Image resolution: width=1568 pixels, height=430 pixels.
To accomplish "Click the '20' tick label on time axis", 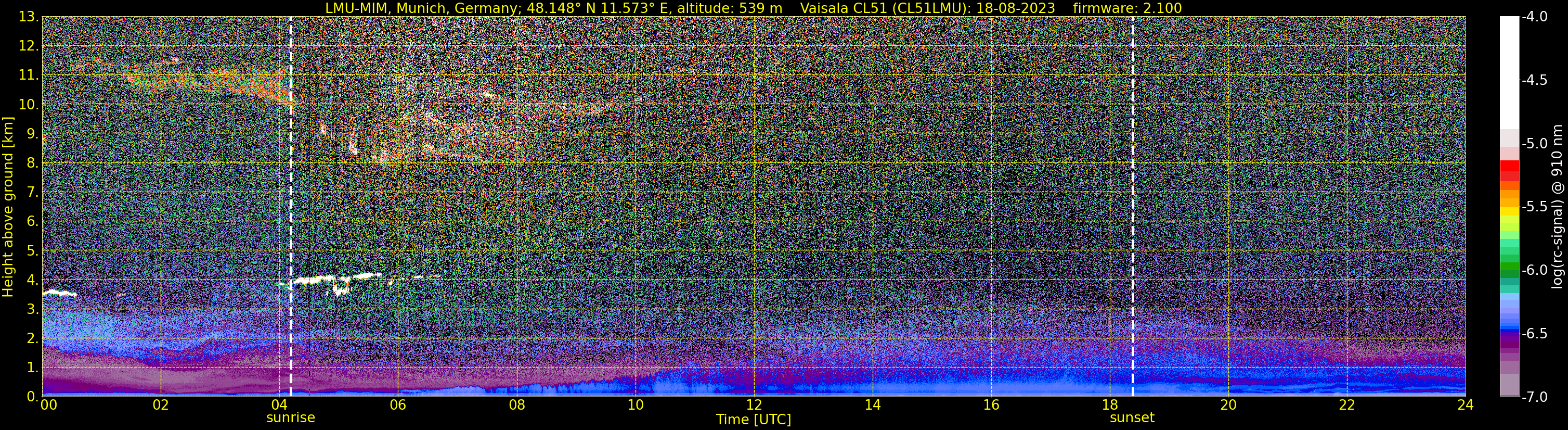I will point(1228,405).
